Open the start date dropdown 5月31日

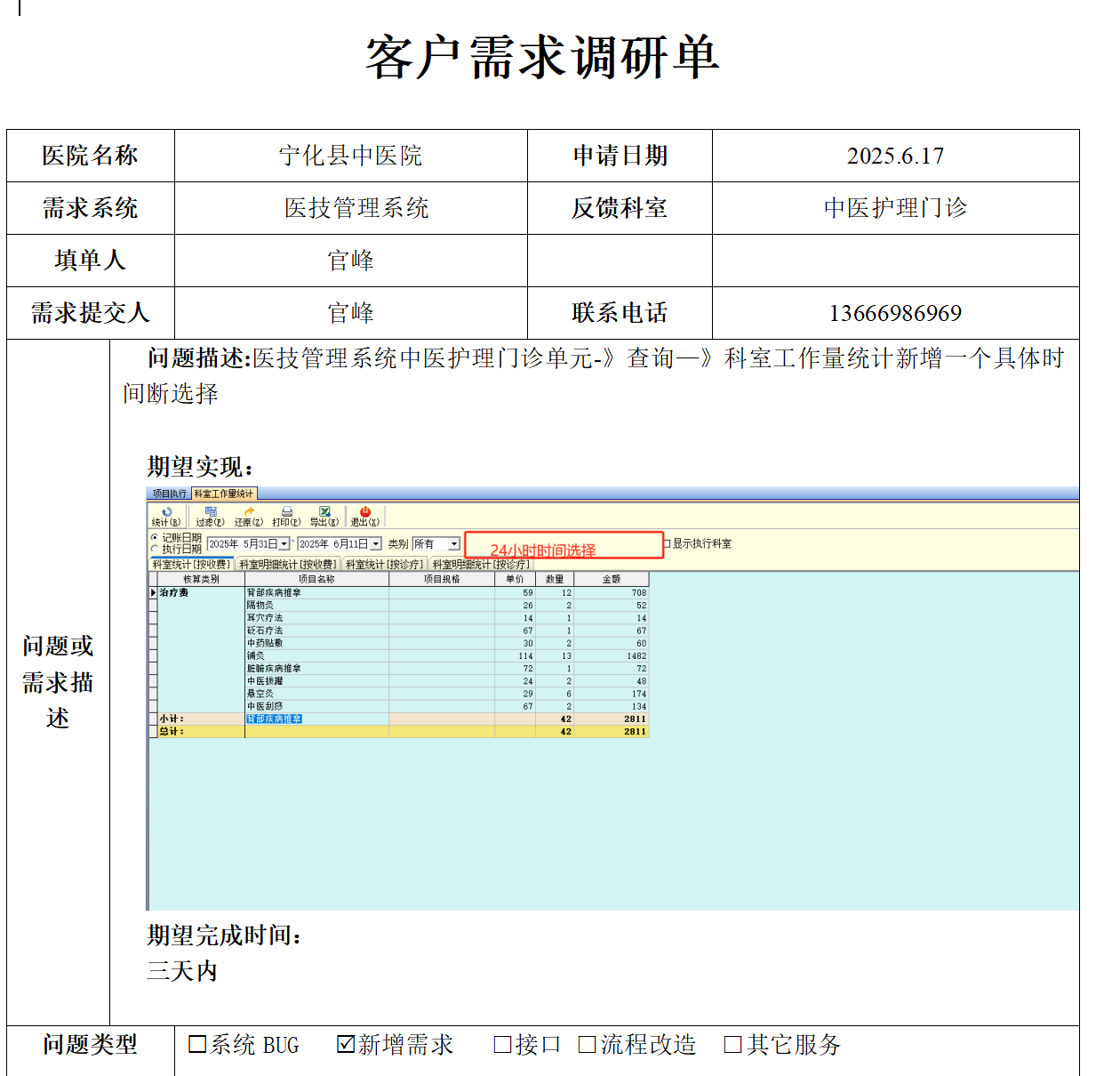coord(284,544)
